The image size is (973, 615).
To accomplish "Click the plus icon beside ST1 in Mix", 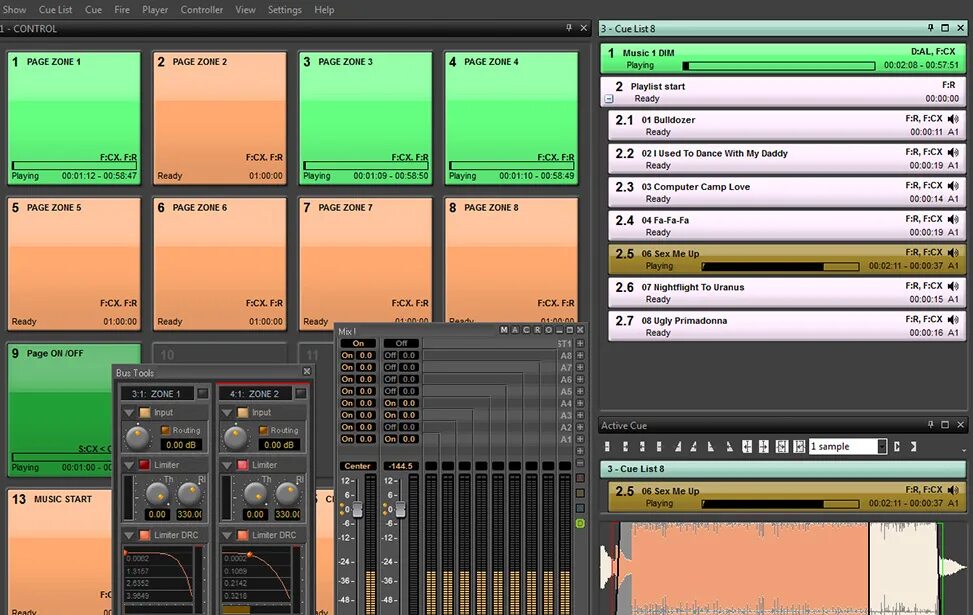I will pos(580,343).
